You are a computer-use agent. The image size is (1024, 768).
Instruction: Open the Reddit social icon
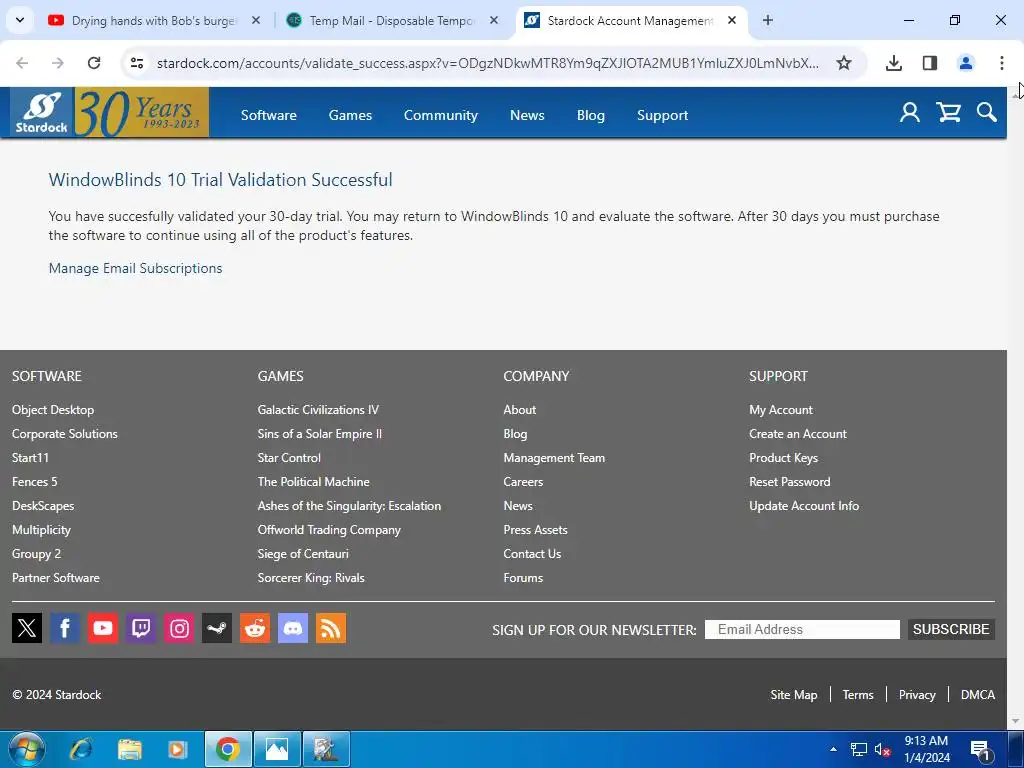coord(255,628)
